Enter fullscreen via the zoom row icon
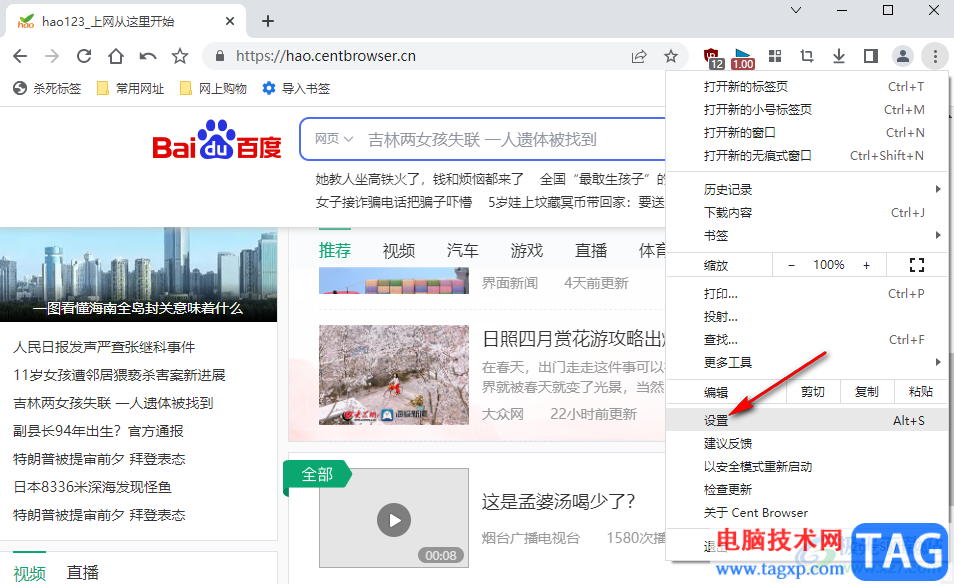 click(917, 265)
